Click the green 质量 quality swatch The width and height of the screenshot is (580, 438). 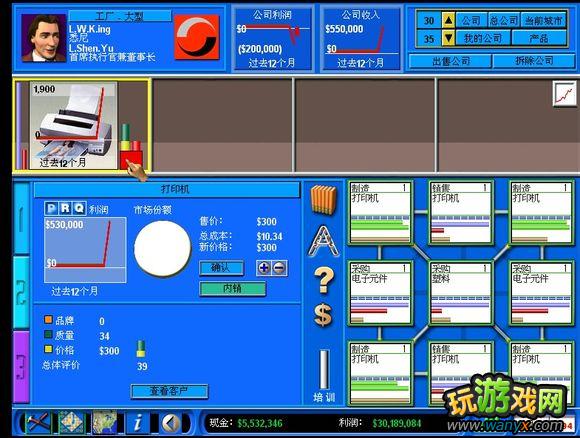(x=48, y=334)
